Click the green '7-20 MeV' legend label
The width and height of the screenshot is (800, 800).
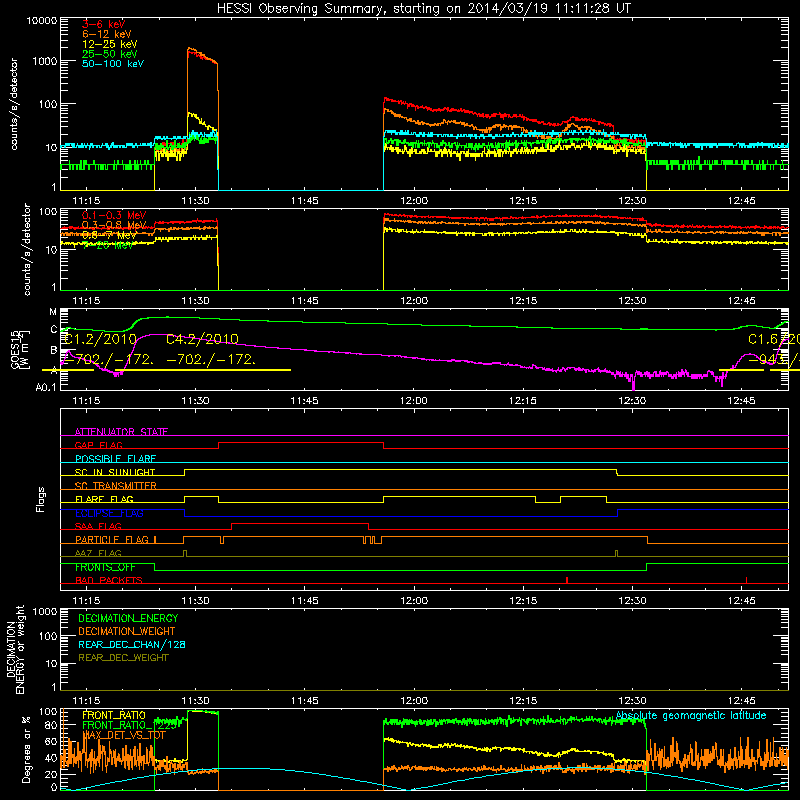coord(108,245)
